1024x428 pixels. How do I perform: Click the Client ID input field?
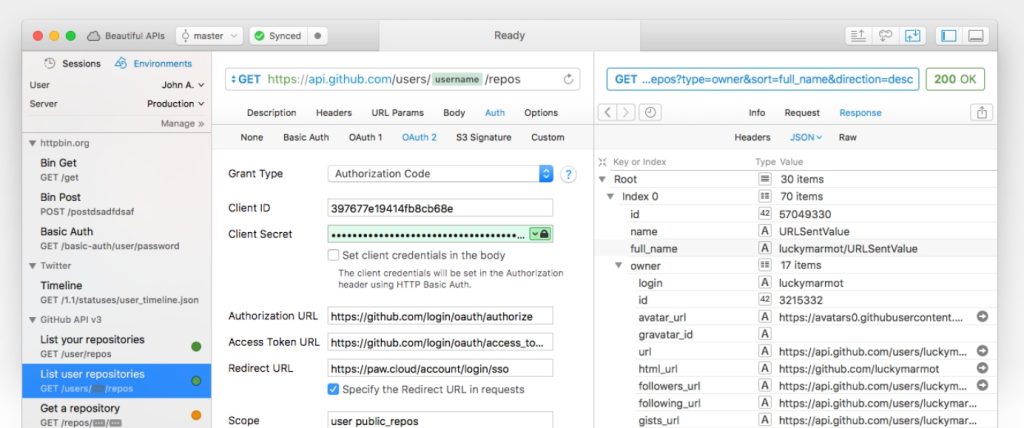point(440,208)
